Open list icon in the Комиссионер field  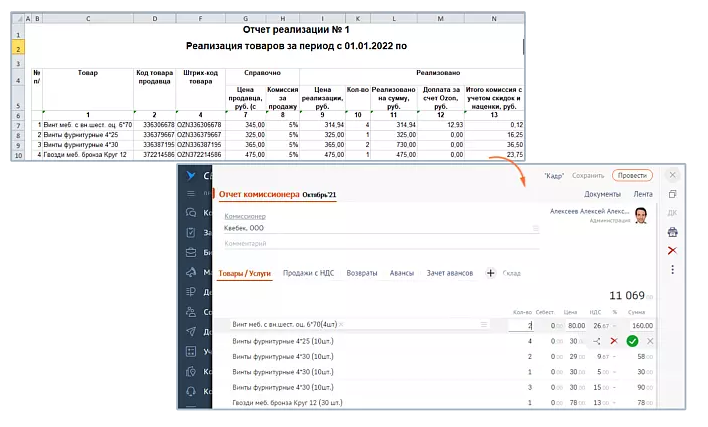(536, 228)
